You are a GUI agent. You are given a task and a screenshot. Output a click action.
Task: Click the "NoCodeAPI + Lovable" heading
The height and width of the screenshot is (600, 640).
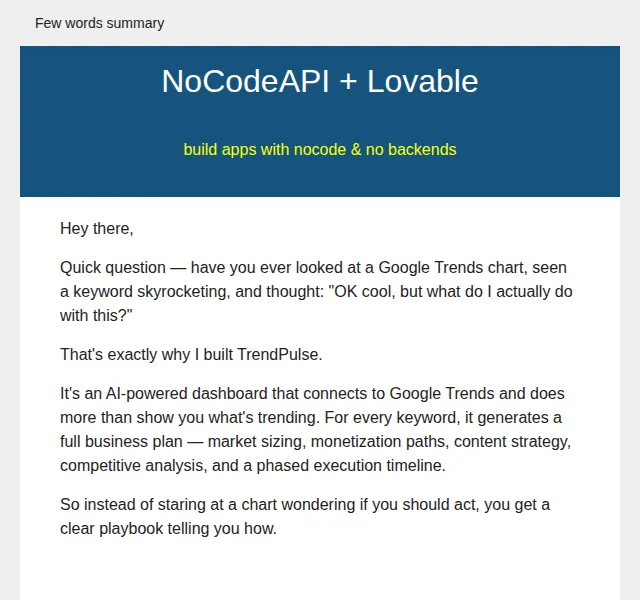tap(320, 81)
